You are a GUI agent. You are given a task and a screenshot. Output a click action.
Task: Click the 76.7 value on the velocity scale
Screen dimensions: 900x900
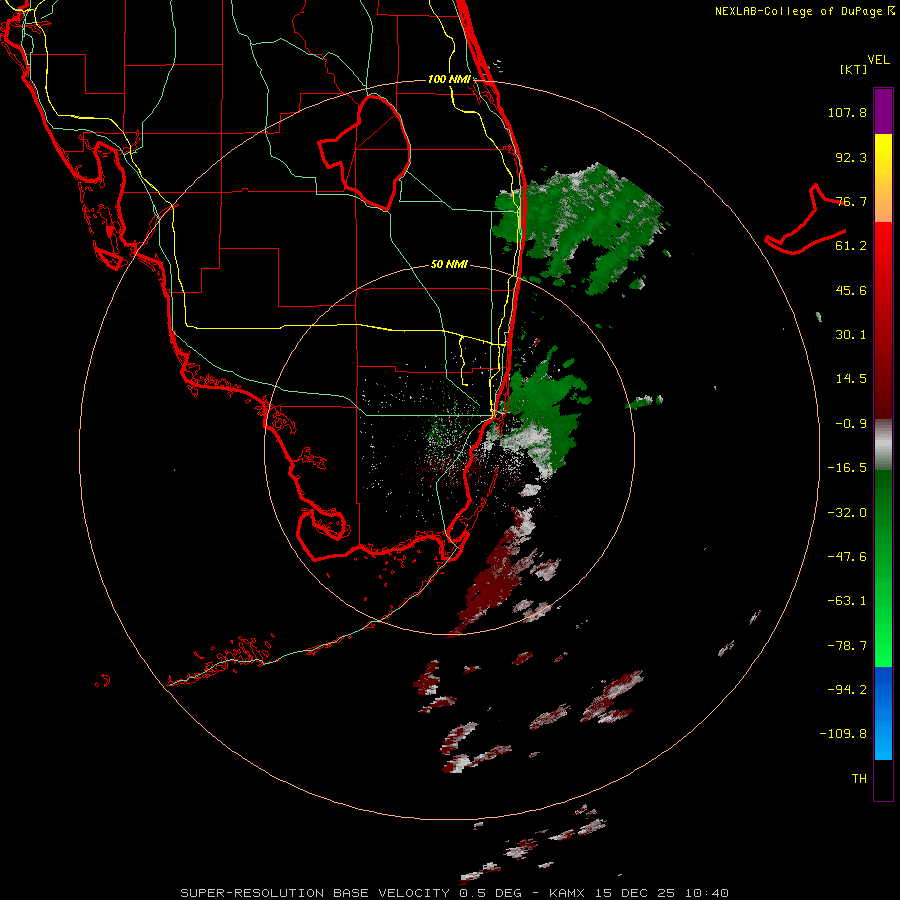851,201
